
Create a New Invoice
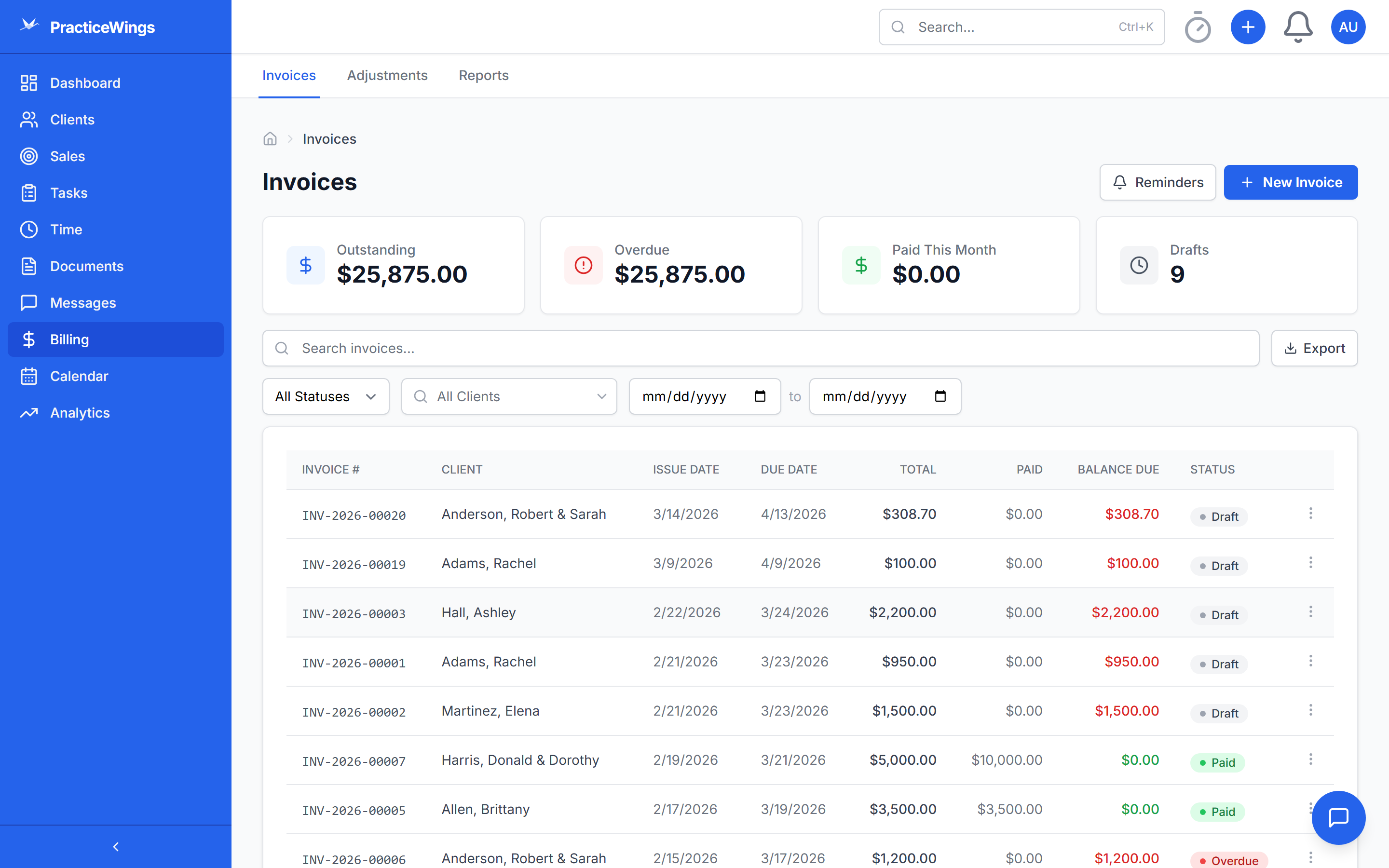point(1290,183)
